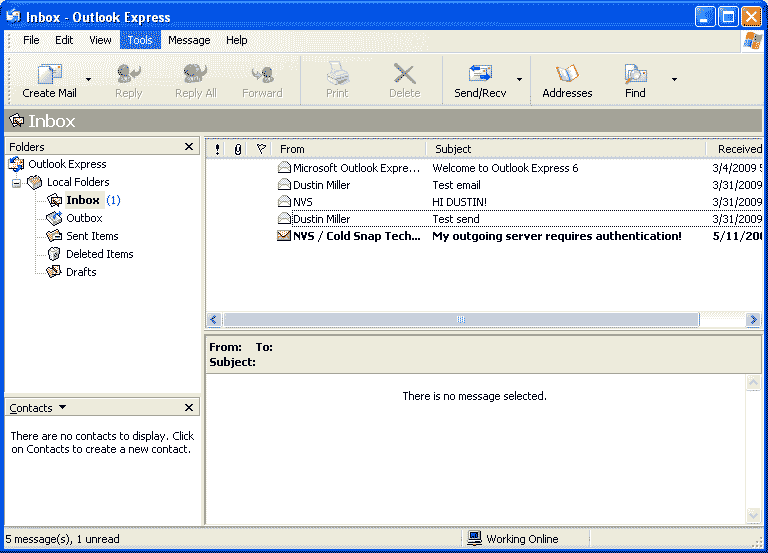Sort by the Flag column header
Screen dimensions: 768x553
261,149
